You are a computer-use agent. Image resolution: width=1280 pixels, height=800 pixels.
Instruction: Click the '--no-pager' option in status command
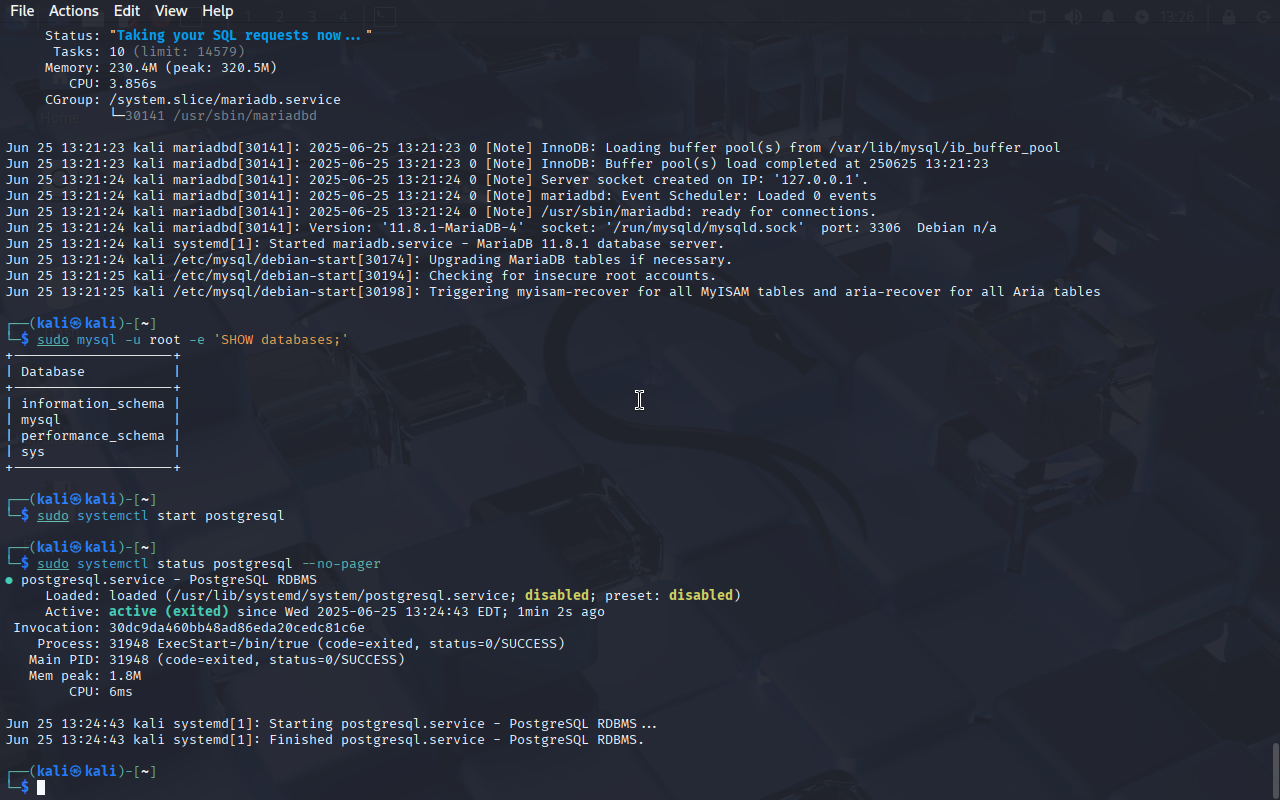pos(341,564)
